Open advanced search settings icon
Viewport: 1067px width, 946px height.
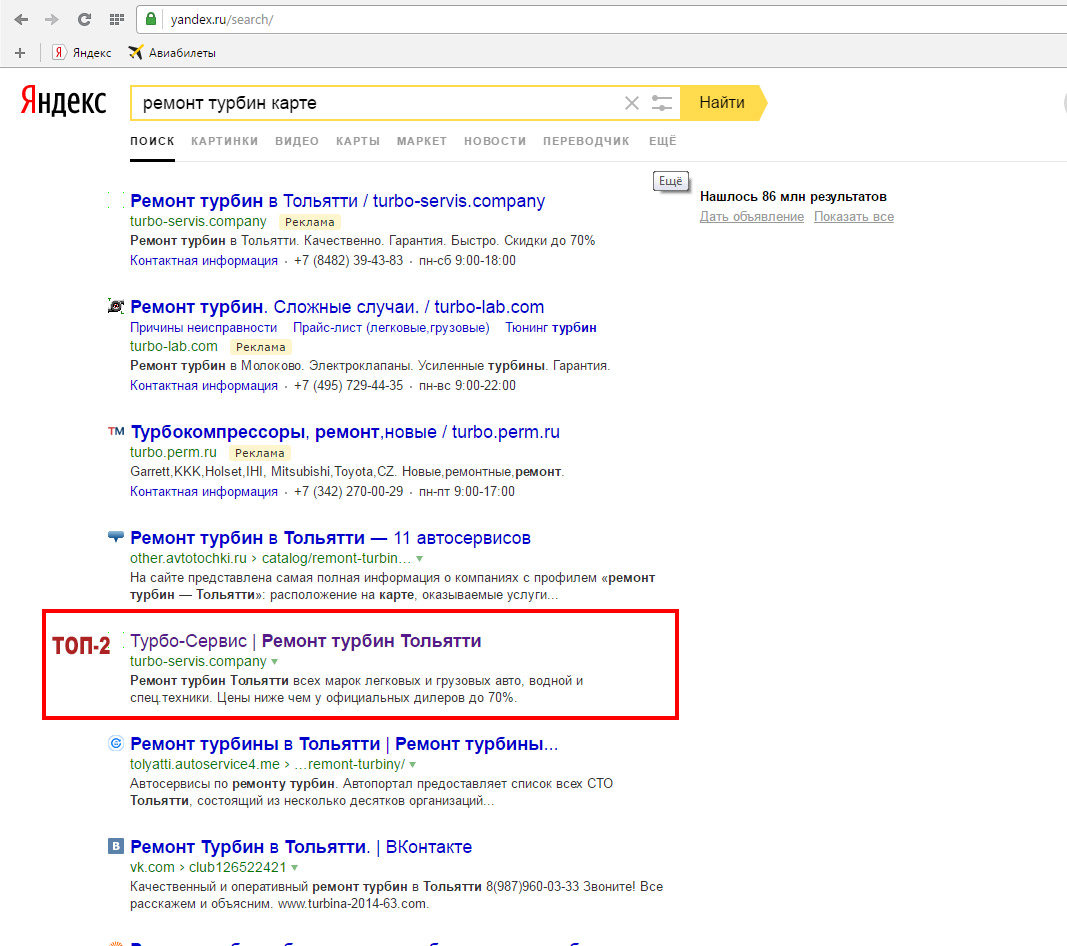tap(661, 103)
